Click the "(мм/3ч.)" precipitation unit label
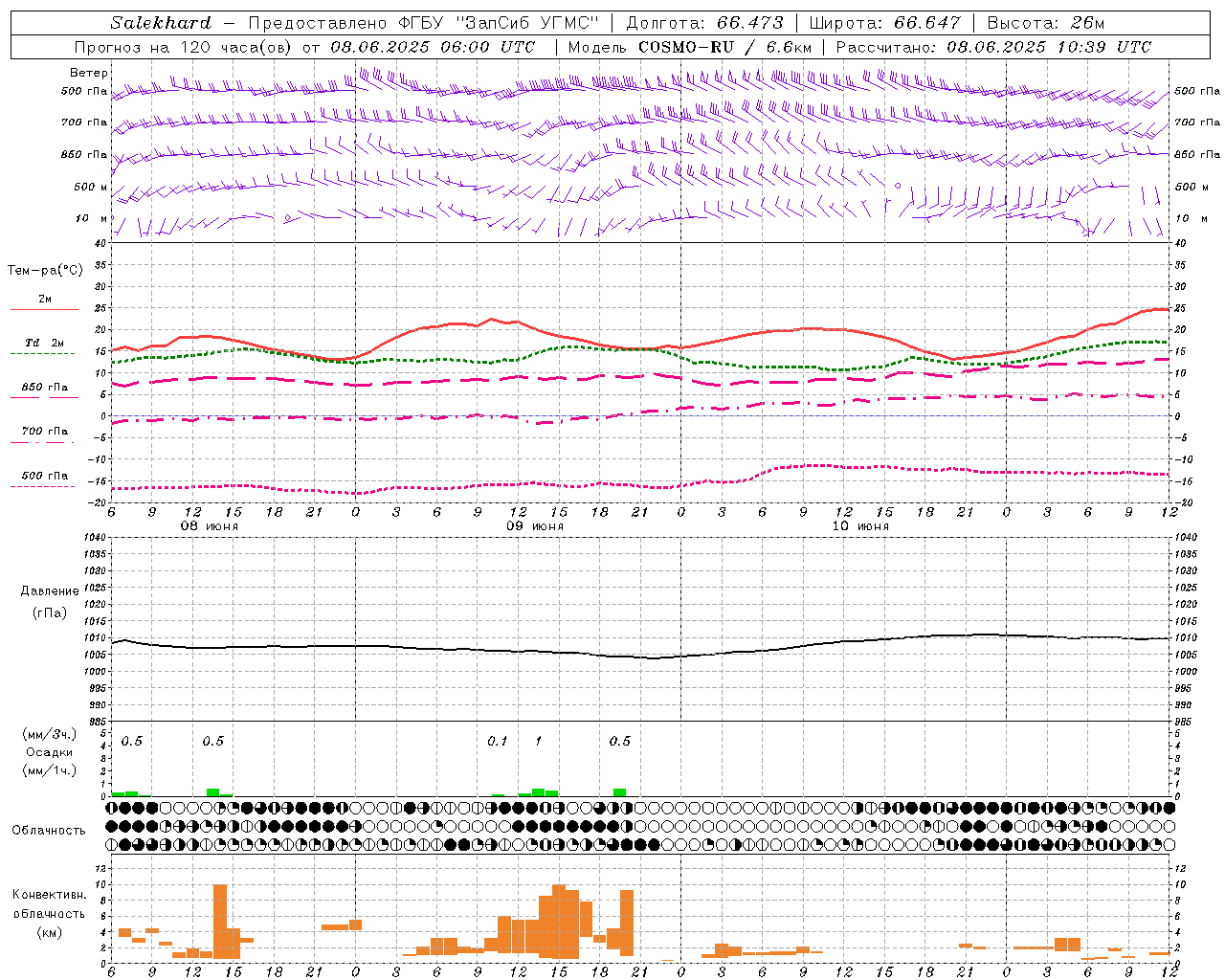This screenshot has height=980, width=1225. [x=49, y=734]
